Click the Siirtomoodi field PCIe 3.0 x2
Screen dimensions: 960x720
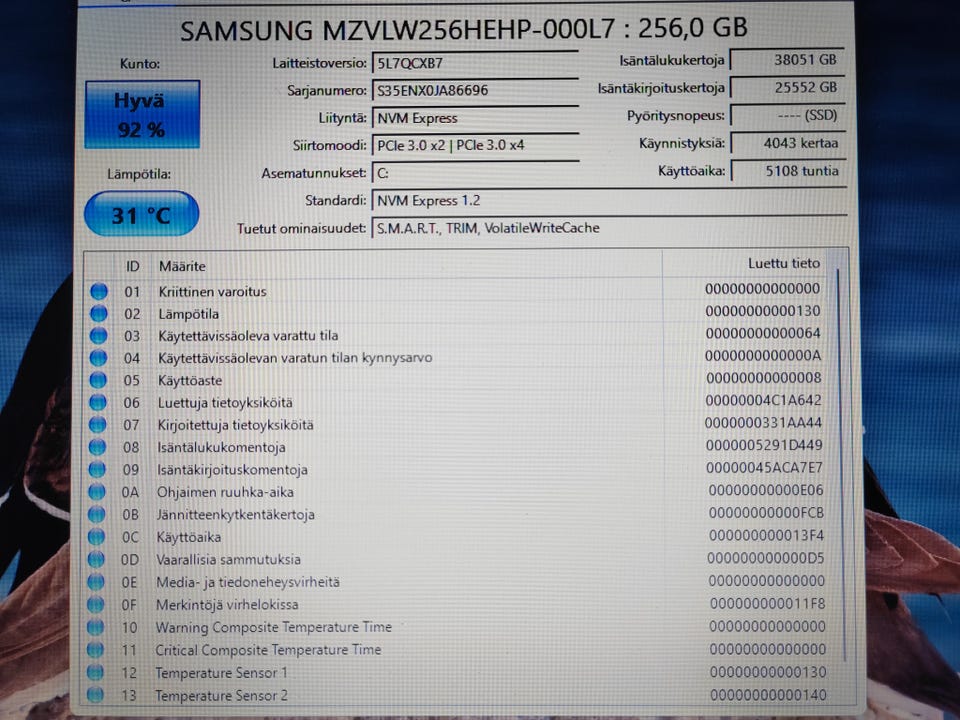pos(475,146)
